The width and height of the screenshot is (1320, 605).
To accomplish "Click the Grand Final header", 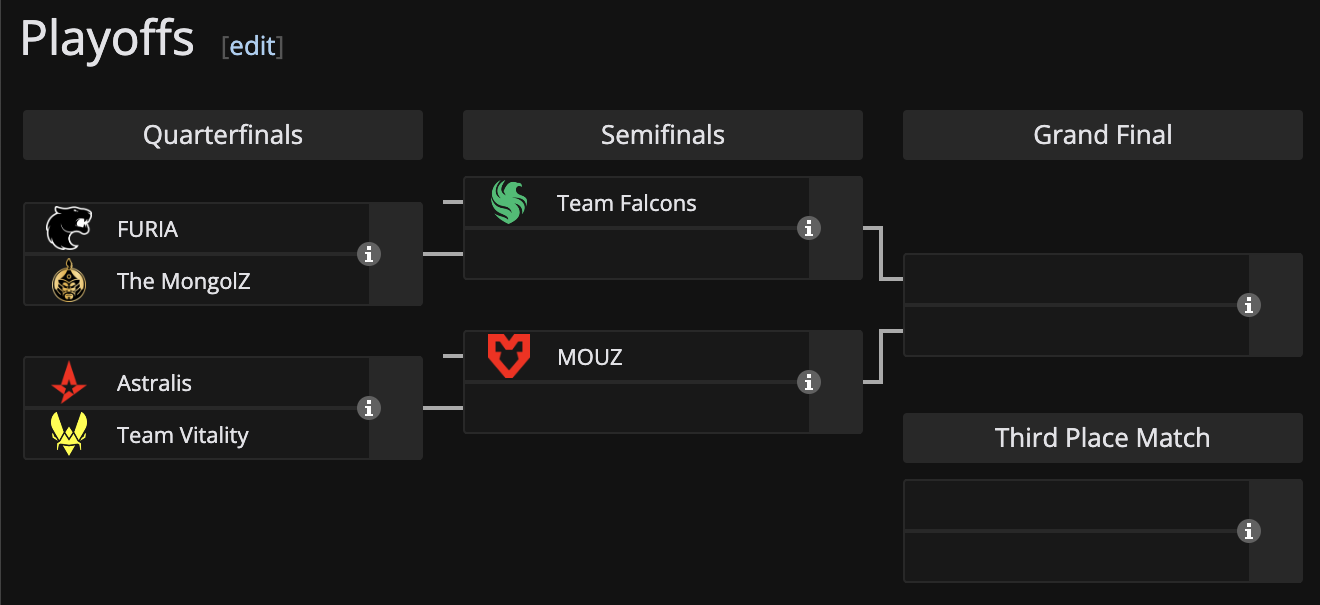I will coord(1103,135).
